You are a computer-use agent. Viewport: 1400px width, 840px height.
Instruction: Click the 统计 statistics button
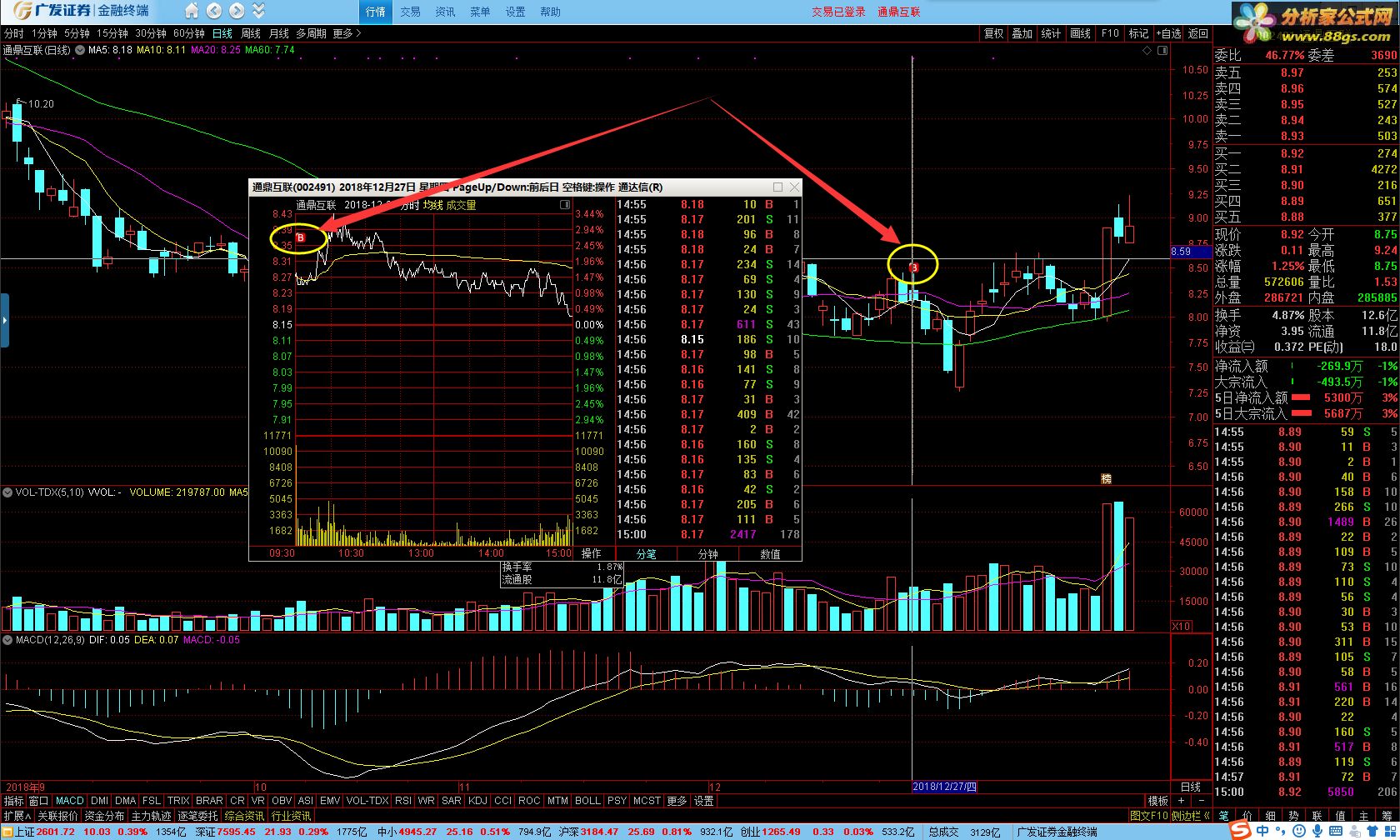[x=1052, y=33]
